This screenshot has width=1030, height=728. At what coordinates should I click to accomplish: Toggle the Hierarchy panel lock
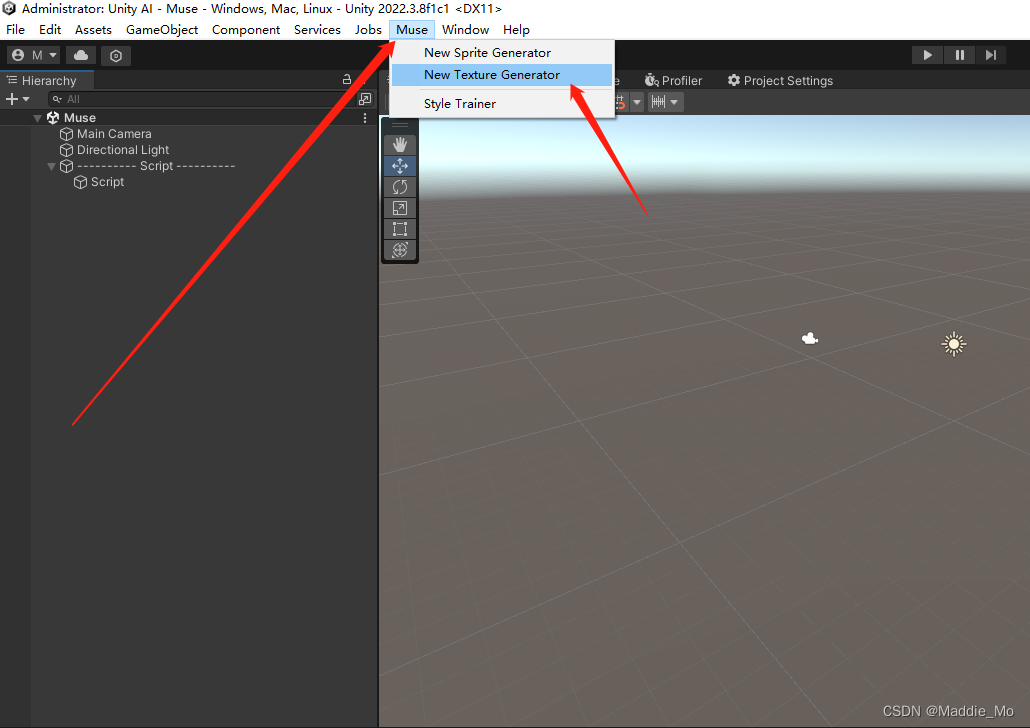[347, 80]
